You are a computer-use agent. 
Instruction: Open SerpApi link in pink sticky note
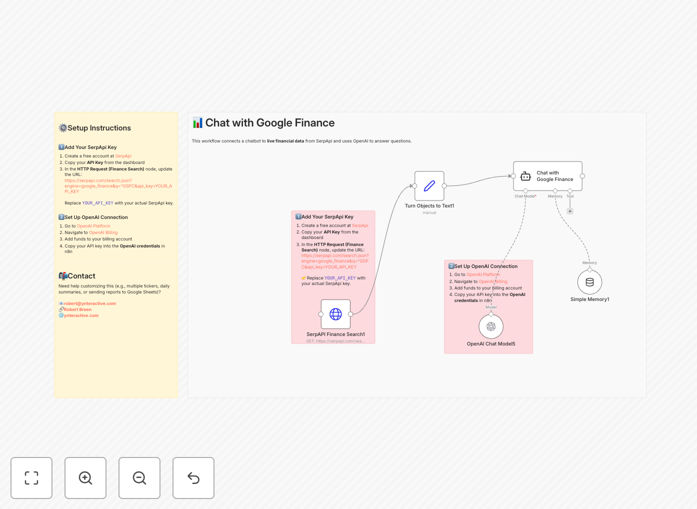(360, 225)
